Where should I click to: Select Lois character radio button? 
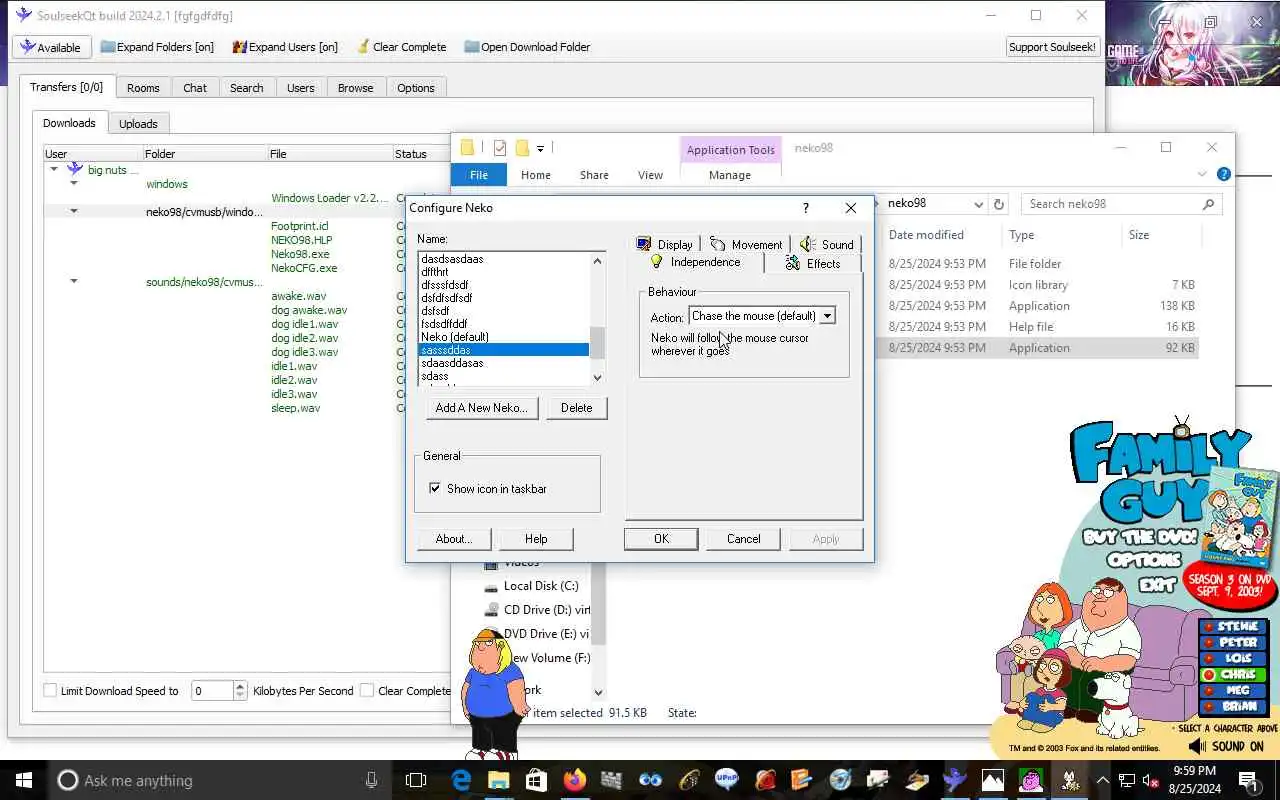pos(1209,659)
